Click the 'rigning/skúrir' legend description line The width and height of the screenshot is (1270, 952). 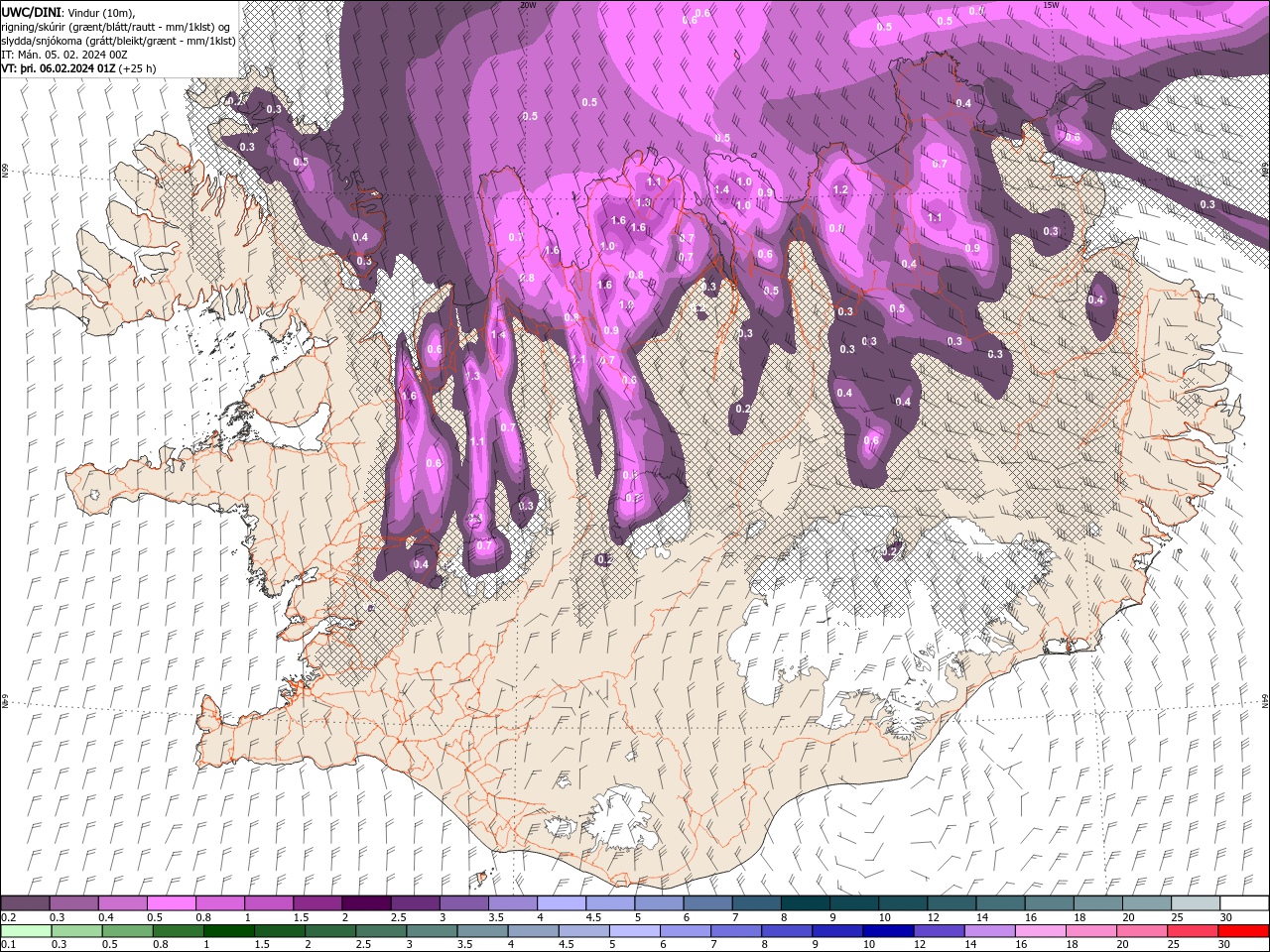(x=118, y=26)
